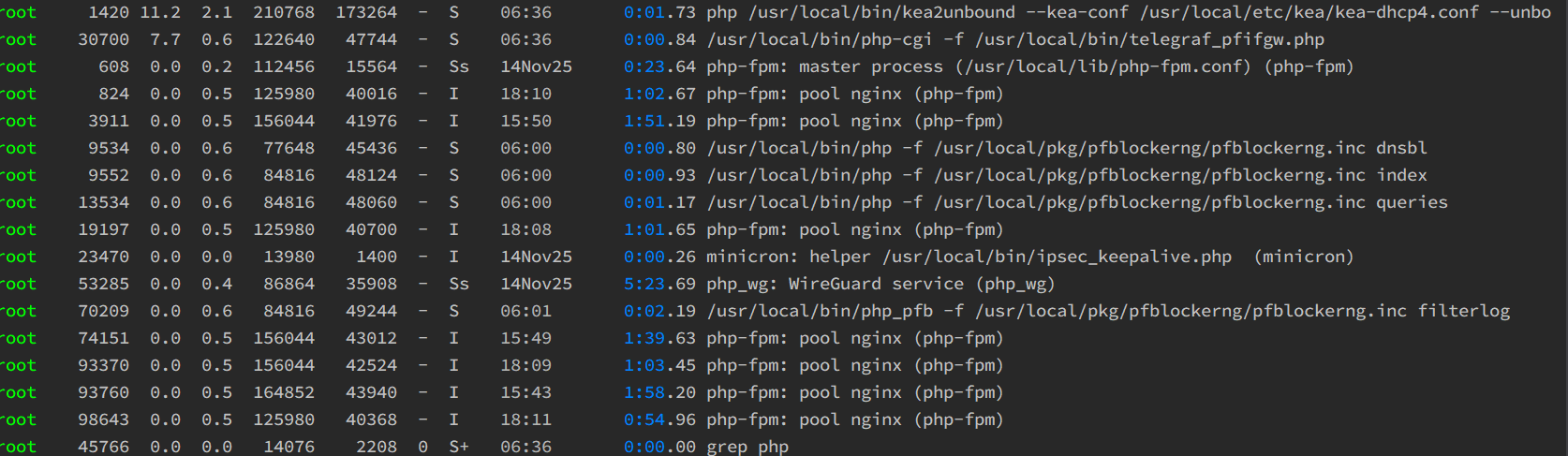Click the /usr/local/bin/php_pfb binary path
The width and height of the screenshot is (1568, 456).
click(820, 312)
